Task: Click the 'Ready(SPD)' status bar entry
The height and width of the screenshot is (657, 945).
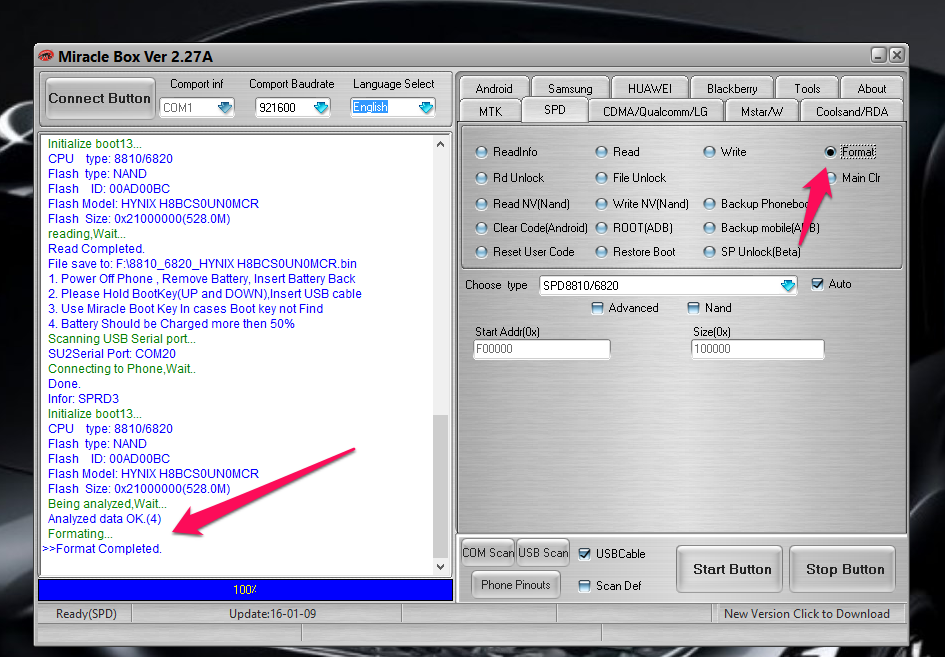Action: coord(86,614)
